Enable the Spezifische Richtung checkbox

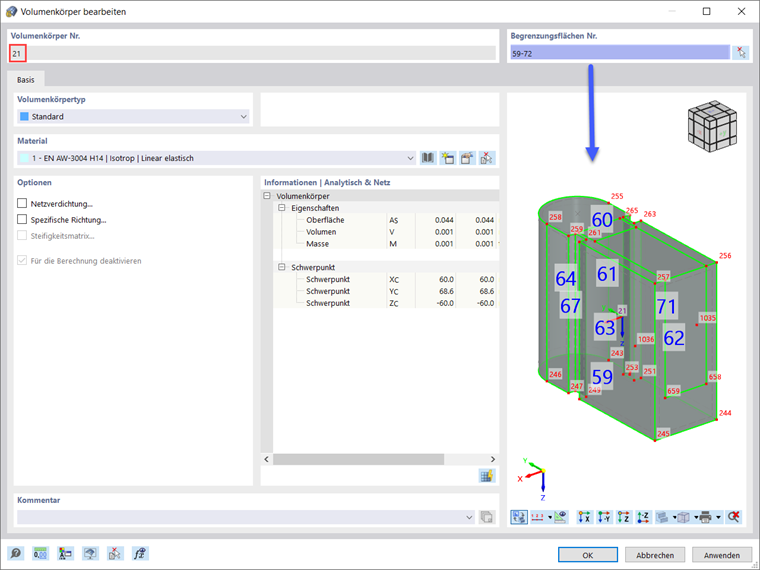(22, 219)
